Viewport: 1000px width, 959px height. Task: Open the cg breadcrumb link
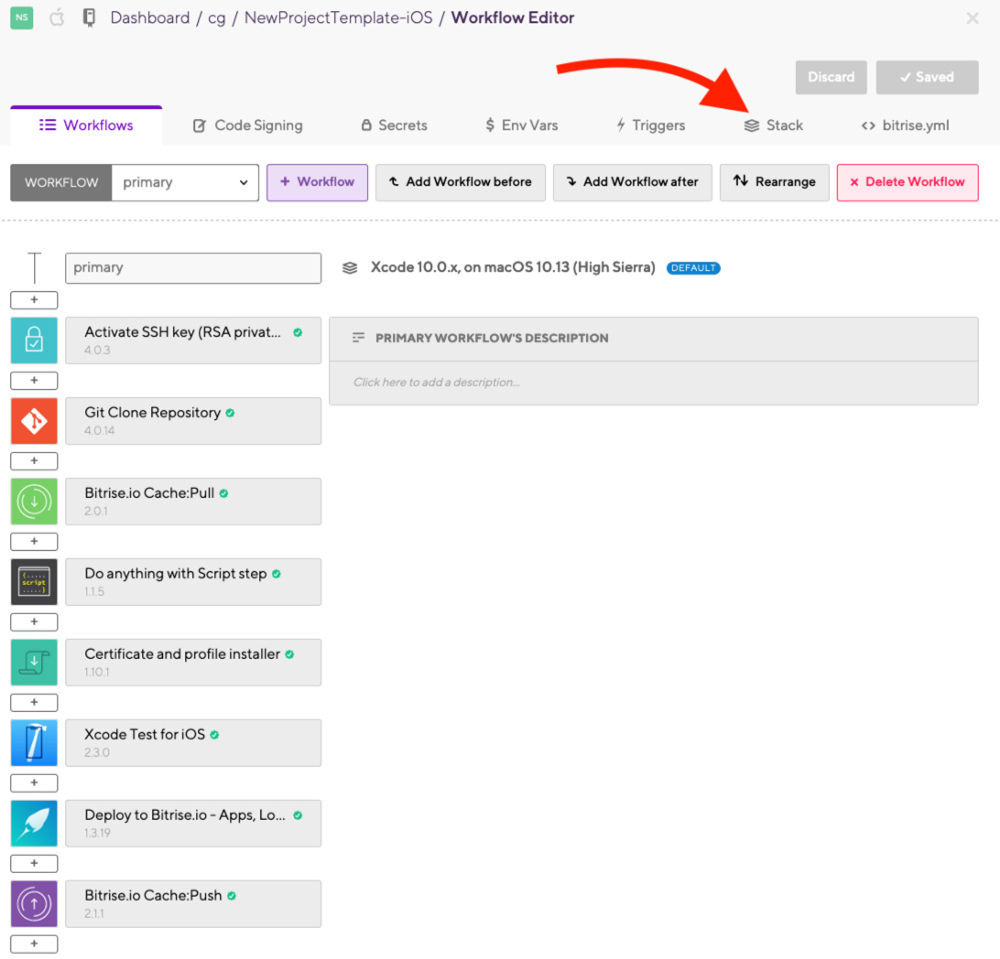[217, 18]
